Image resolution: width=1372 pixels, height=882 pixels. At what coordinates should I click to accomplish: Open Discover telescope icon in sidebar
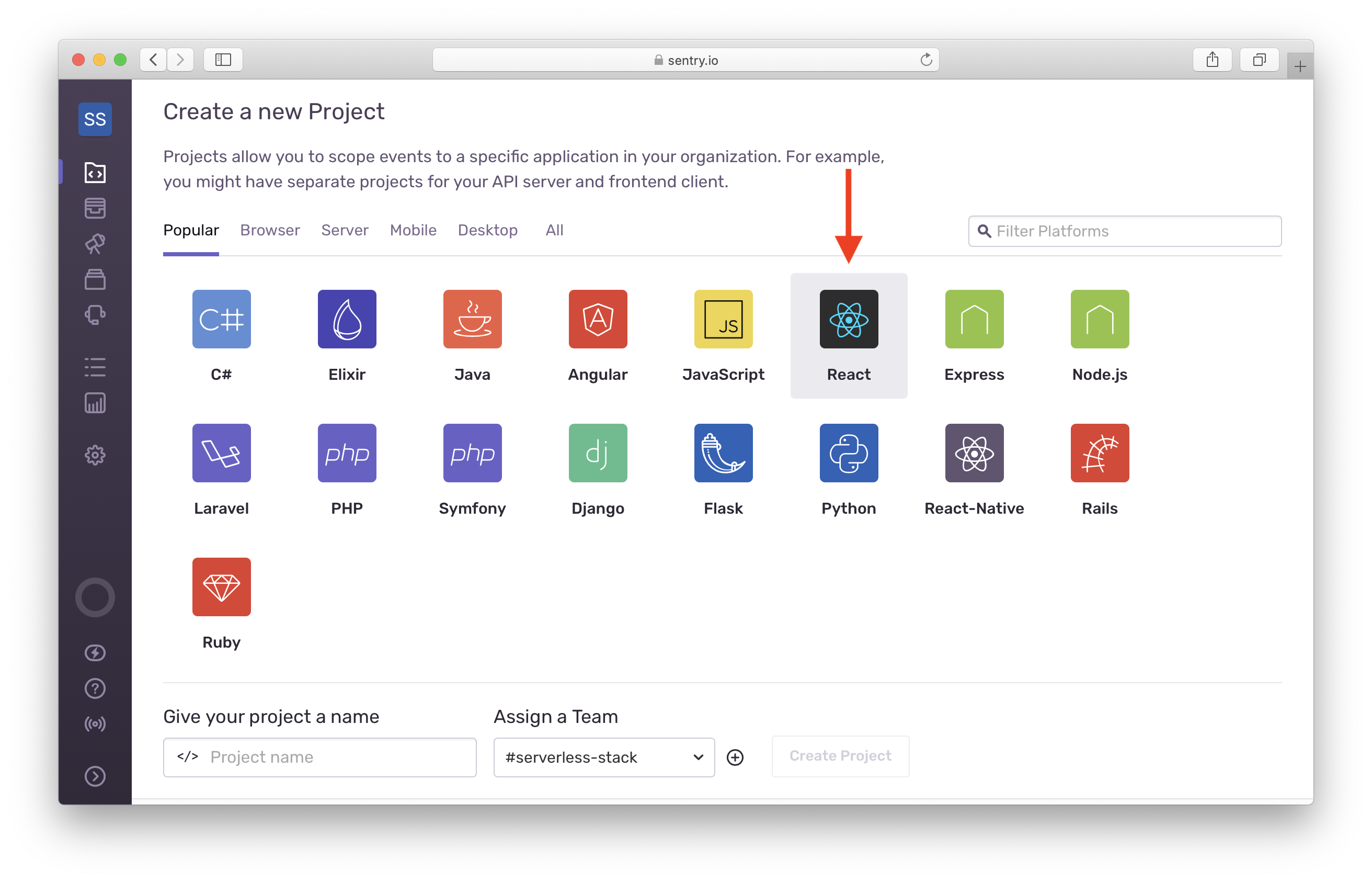pyautogui.click(x=95, y=243)
